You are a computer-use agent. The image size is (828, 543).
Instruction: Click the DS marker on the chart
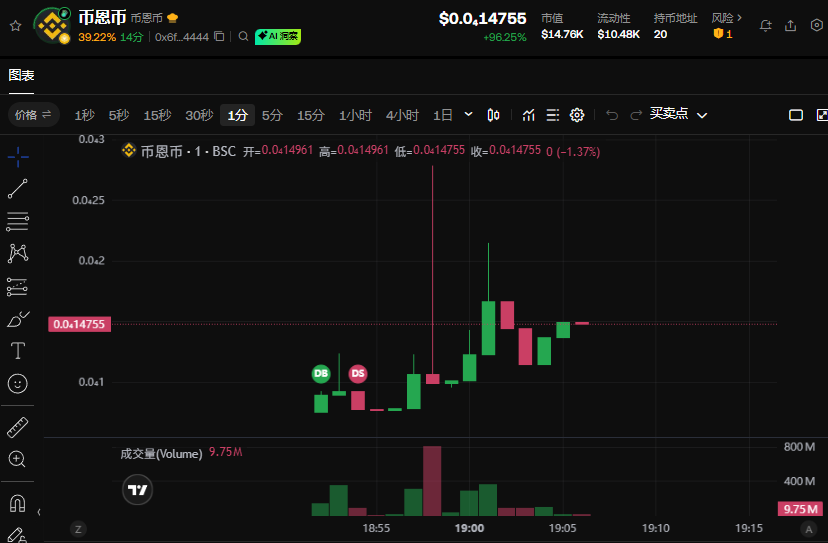tap(357, 373)
